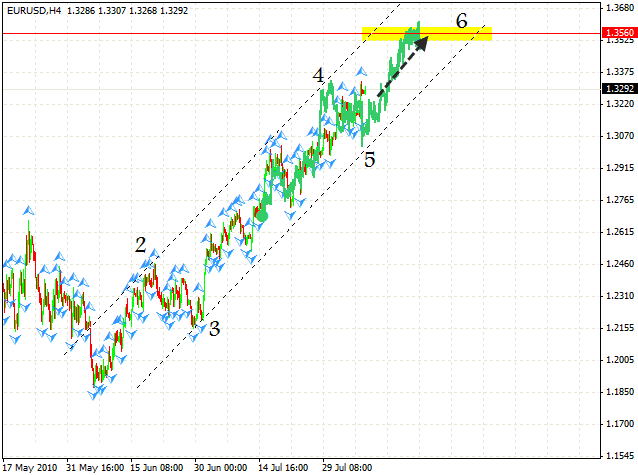
Task: Click the EURUSD,H4 chart title text
Action: click(34, 11)
